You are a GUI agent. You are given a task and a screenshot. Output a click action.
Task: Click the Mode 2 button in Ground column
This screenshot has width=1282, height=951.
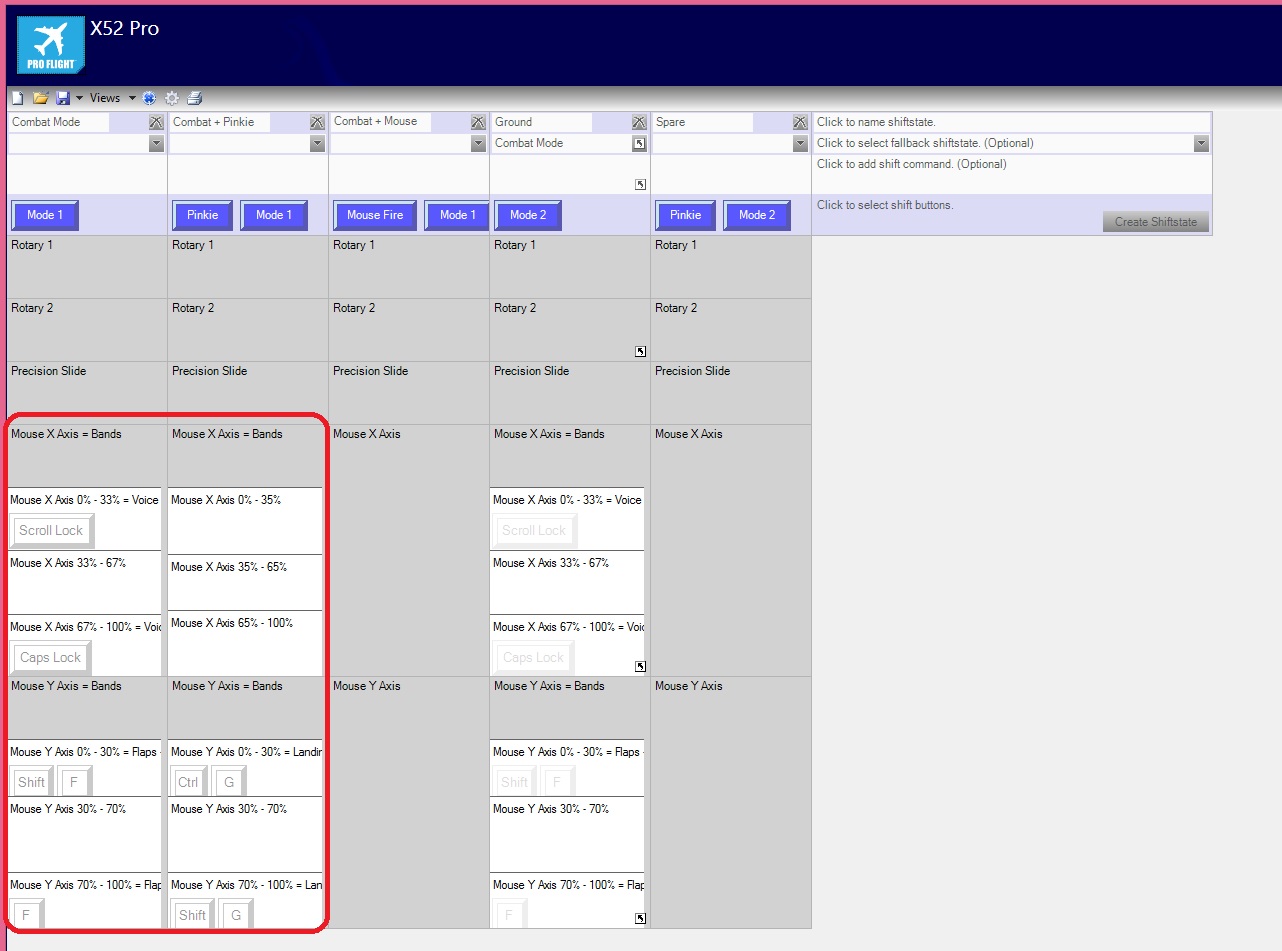tap(528, 215)
